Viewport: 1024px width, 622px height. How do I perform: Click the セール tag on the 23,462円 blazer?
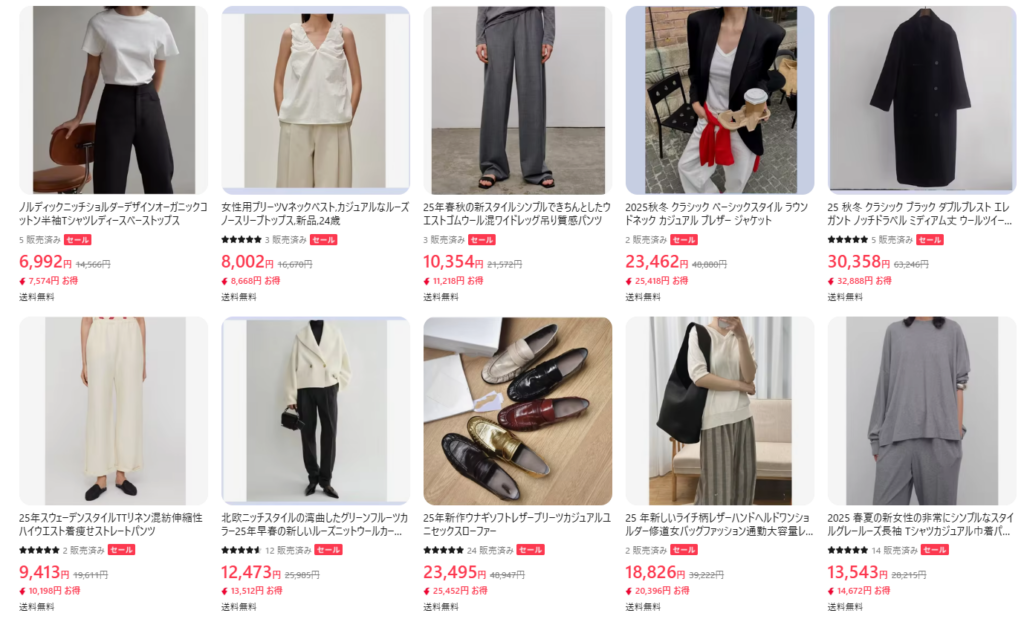(x=684, y=240)
